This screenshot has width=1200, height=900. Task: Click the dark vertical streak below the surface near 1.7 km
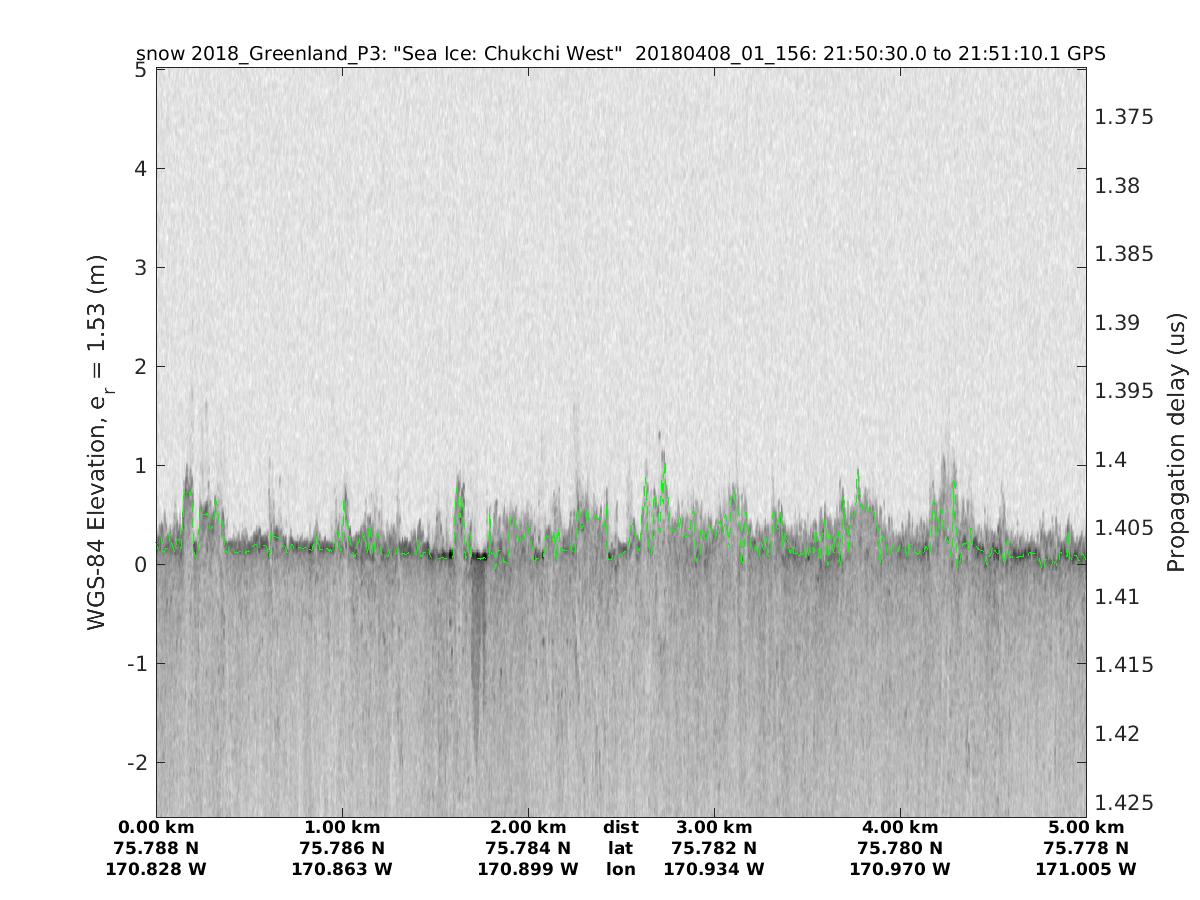477,650
